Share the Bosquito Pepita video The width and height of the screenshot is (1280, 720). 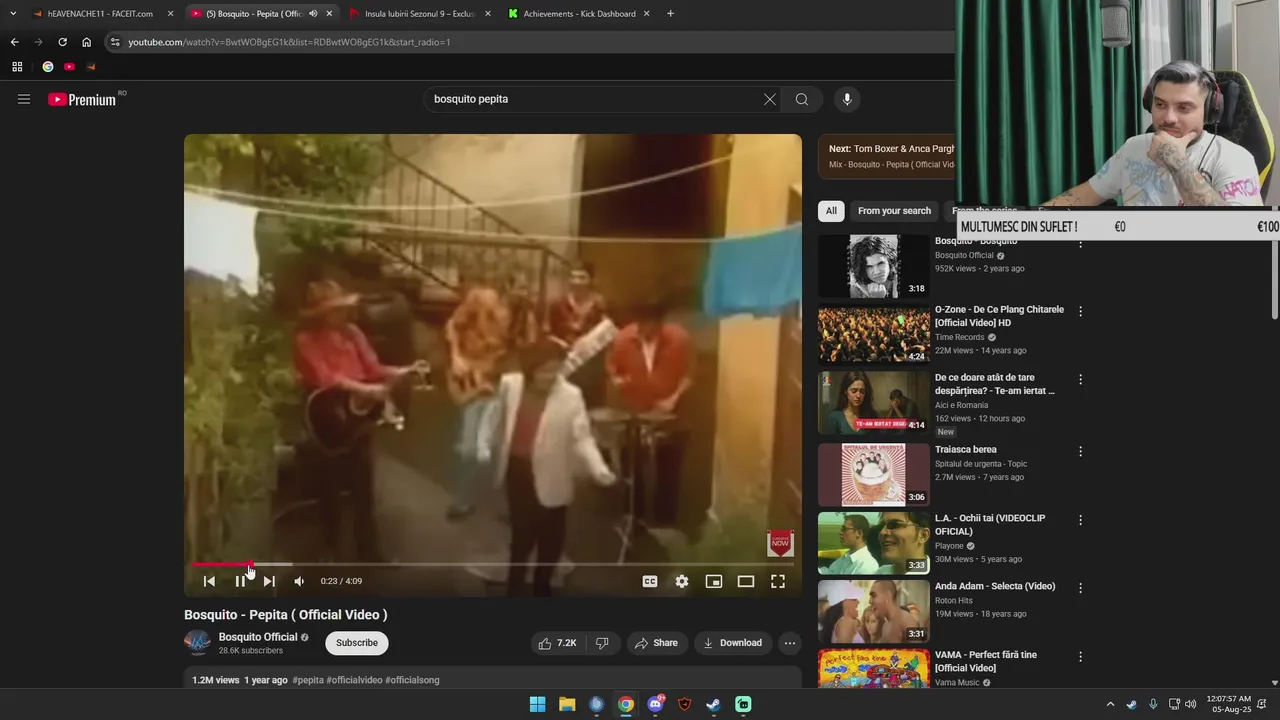point(656,643)
